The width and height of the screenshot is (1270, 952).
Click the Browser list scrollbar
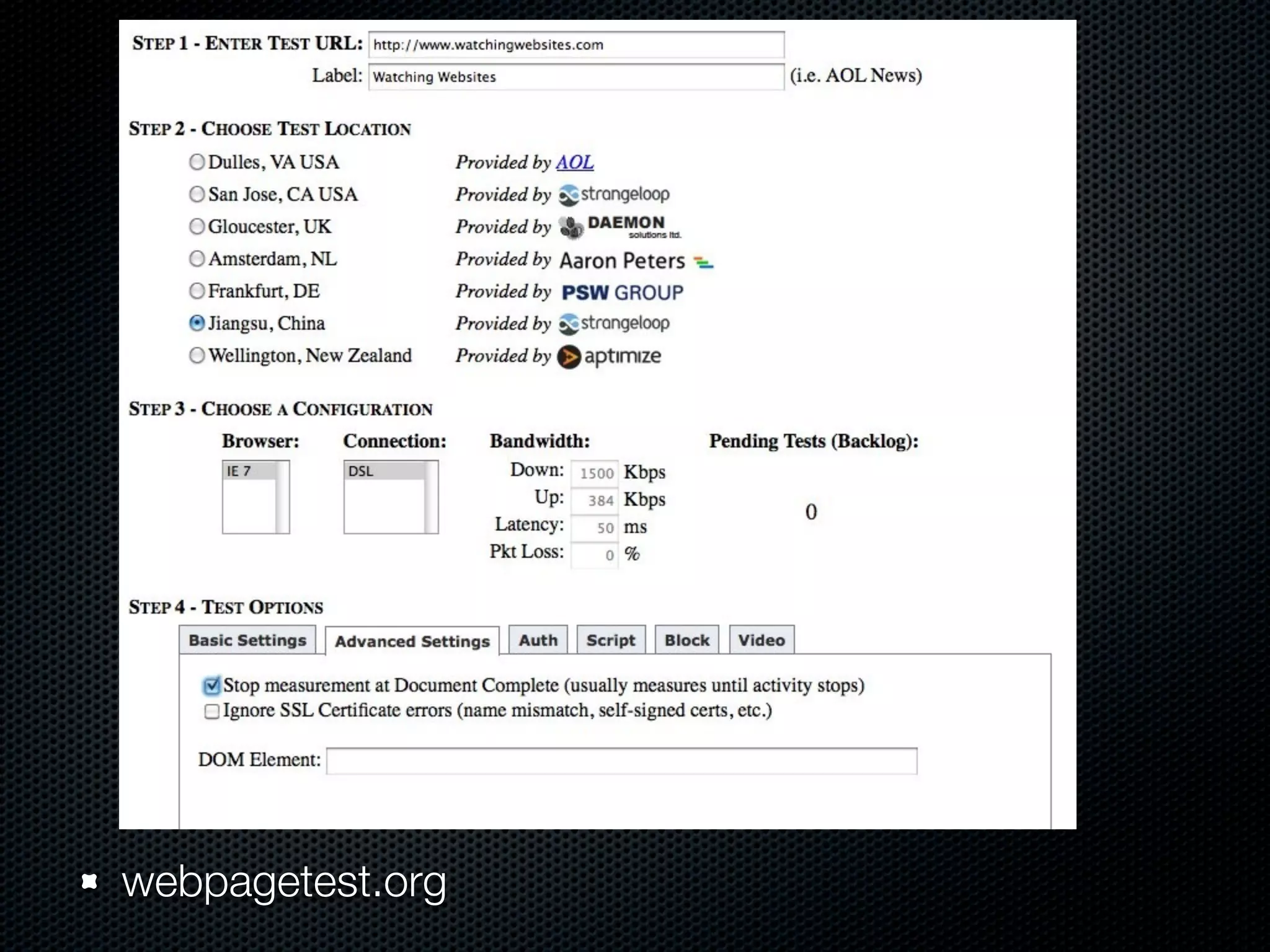282,497
